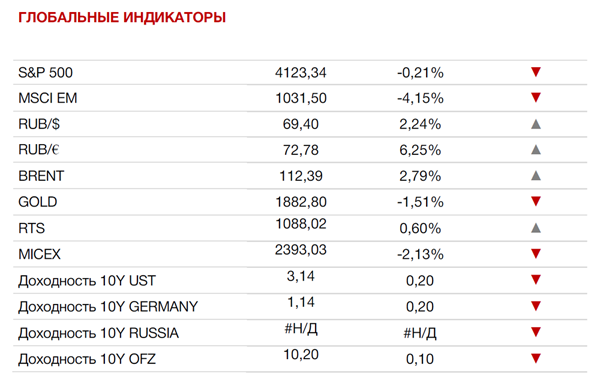Screen dimensions: 600x382
Task: Click the gray up arrow for RTS
Action: [536, 228]
